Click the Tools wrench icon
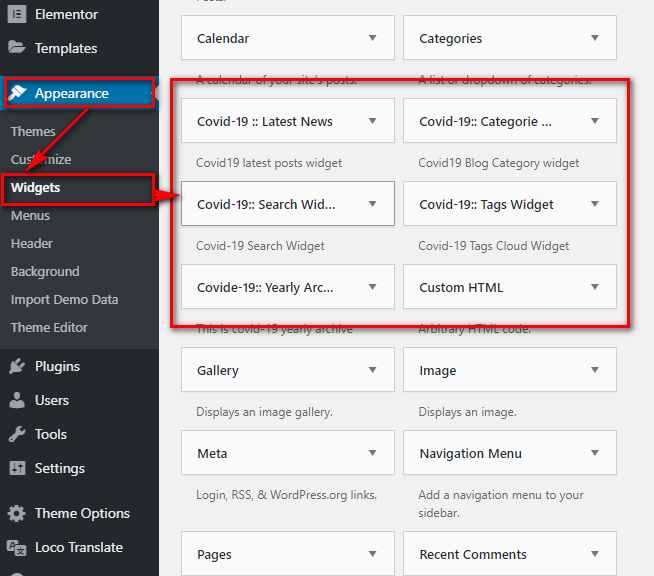Image resolution: width=654 pixels, height=576 pixels. point(17,434)
